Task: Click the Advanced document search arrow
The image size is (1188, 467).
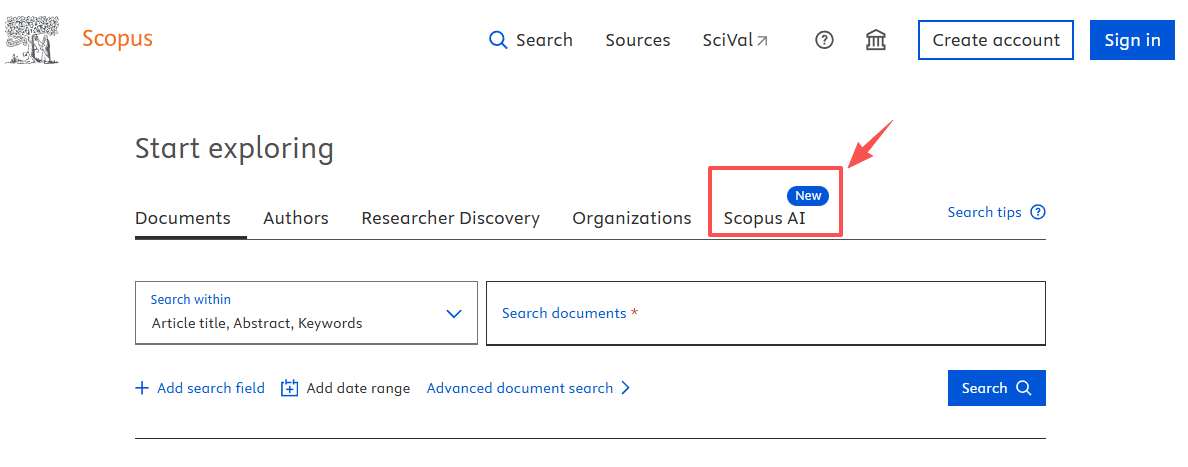Action: [x=626, y=388]
